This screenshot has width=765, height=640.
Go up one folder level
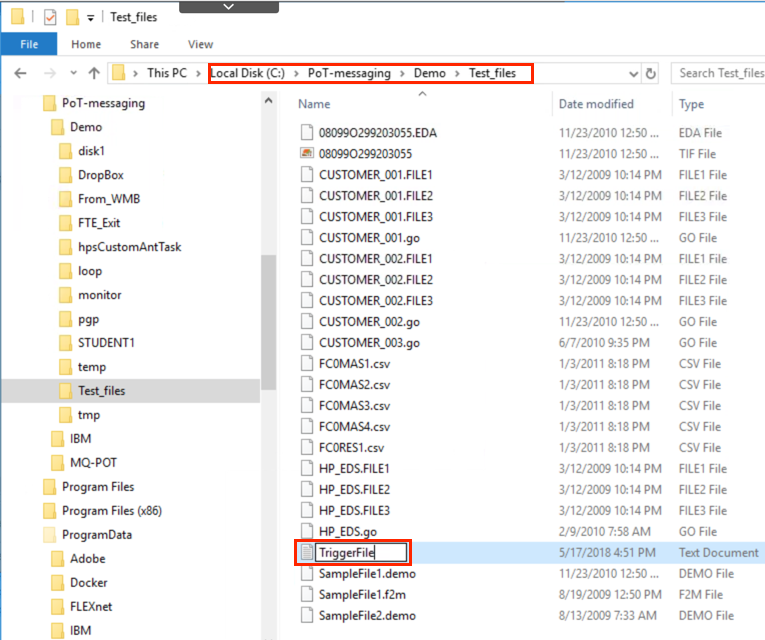[94, 74]
